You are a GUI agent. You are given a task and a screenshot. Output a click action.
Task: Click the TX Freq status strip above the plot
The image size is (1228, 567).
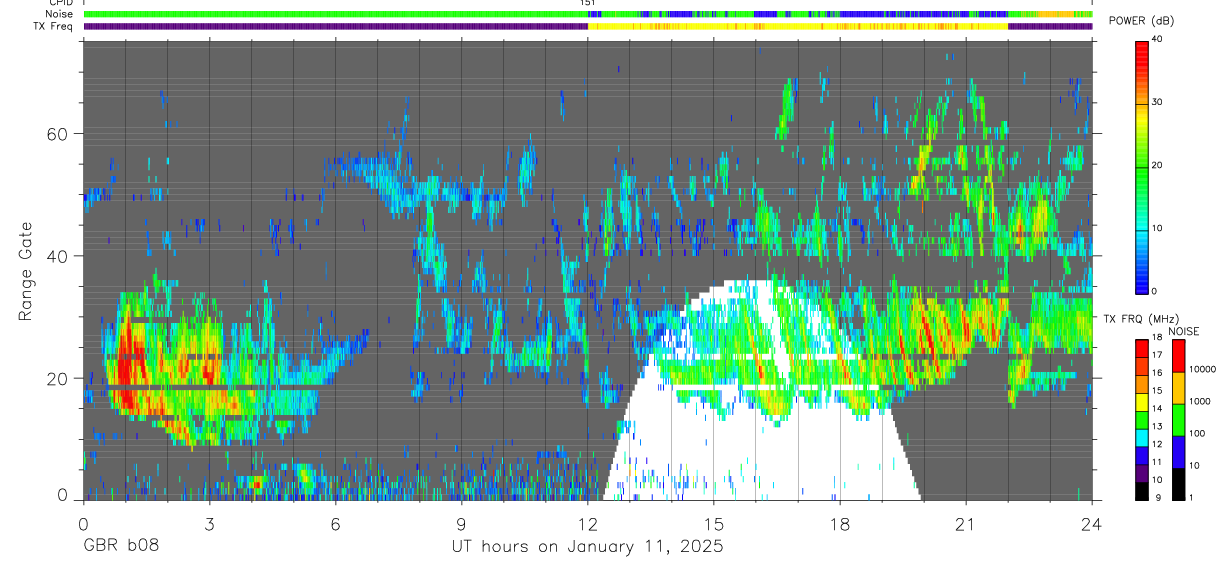point(588,27)
